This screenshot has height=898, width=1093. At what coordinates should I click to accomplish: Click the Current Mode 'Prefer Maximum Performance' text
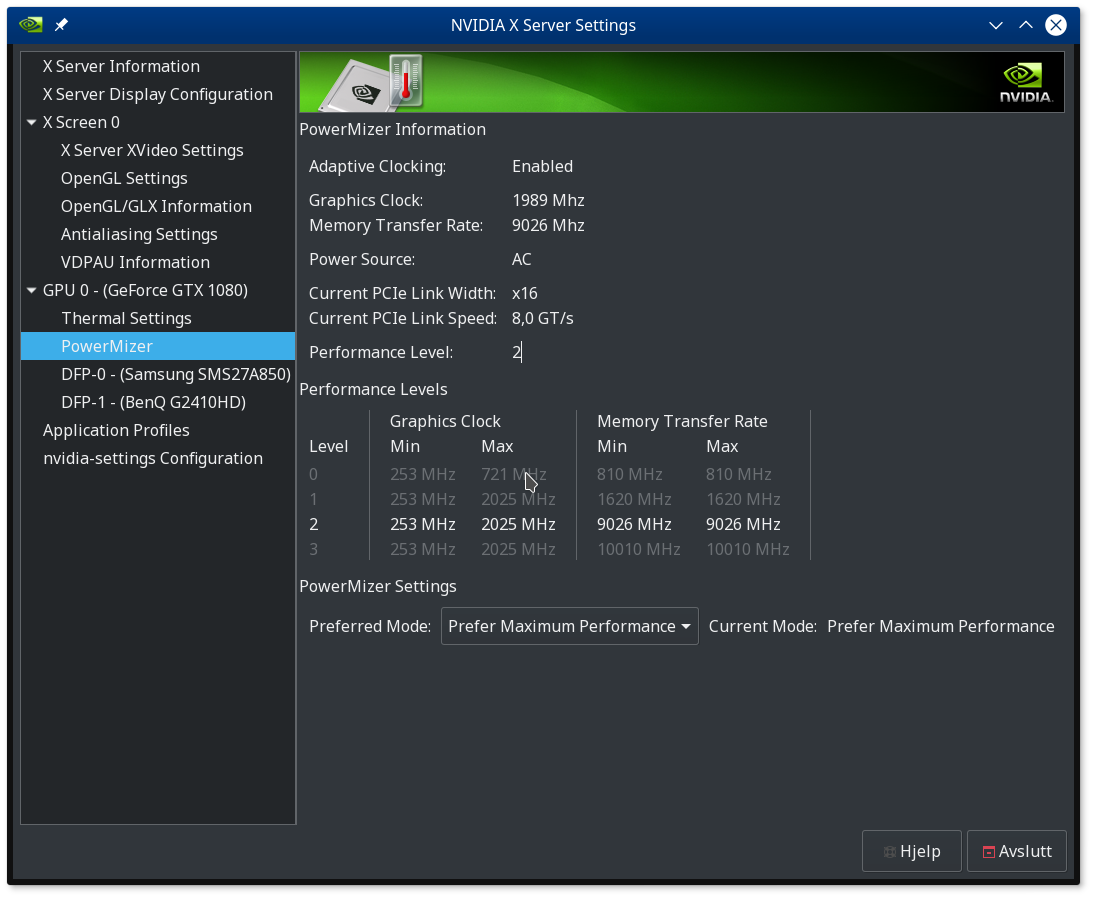[x=940, y=626]
